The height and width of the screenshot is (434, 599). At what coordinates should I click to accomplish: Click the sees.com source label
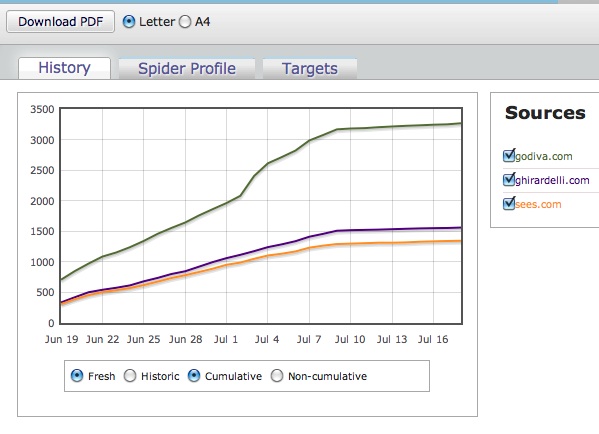pos(538,204)
